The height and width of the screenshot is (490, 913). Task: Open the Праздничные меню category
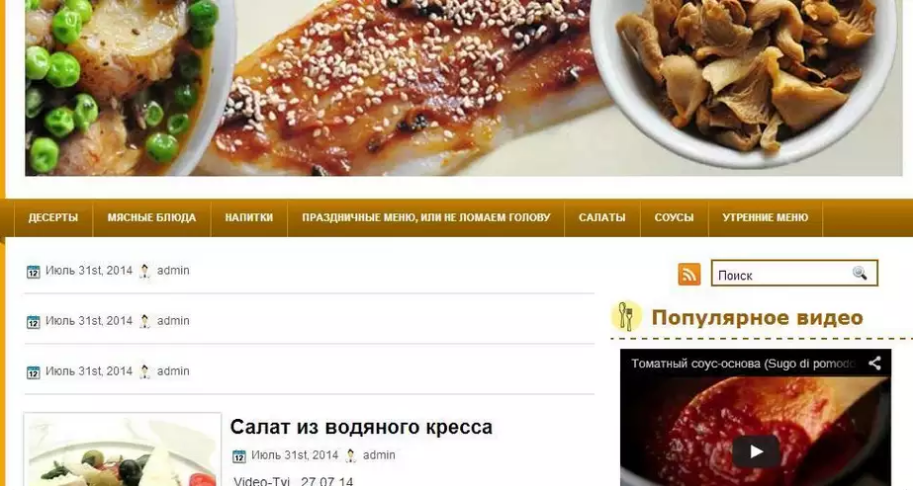coord(426,218)
